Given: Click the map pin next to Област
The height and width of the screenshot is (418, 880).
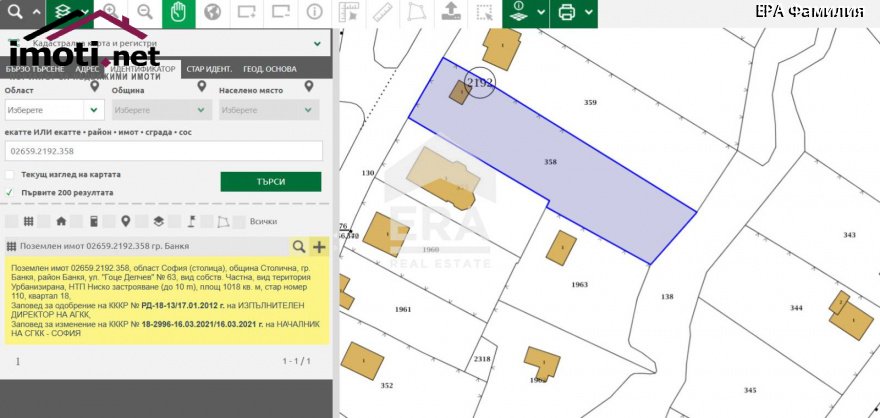Looking at the screenshot, I should [x=94, y=86].
